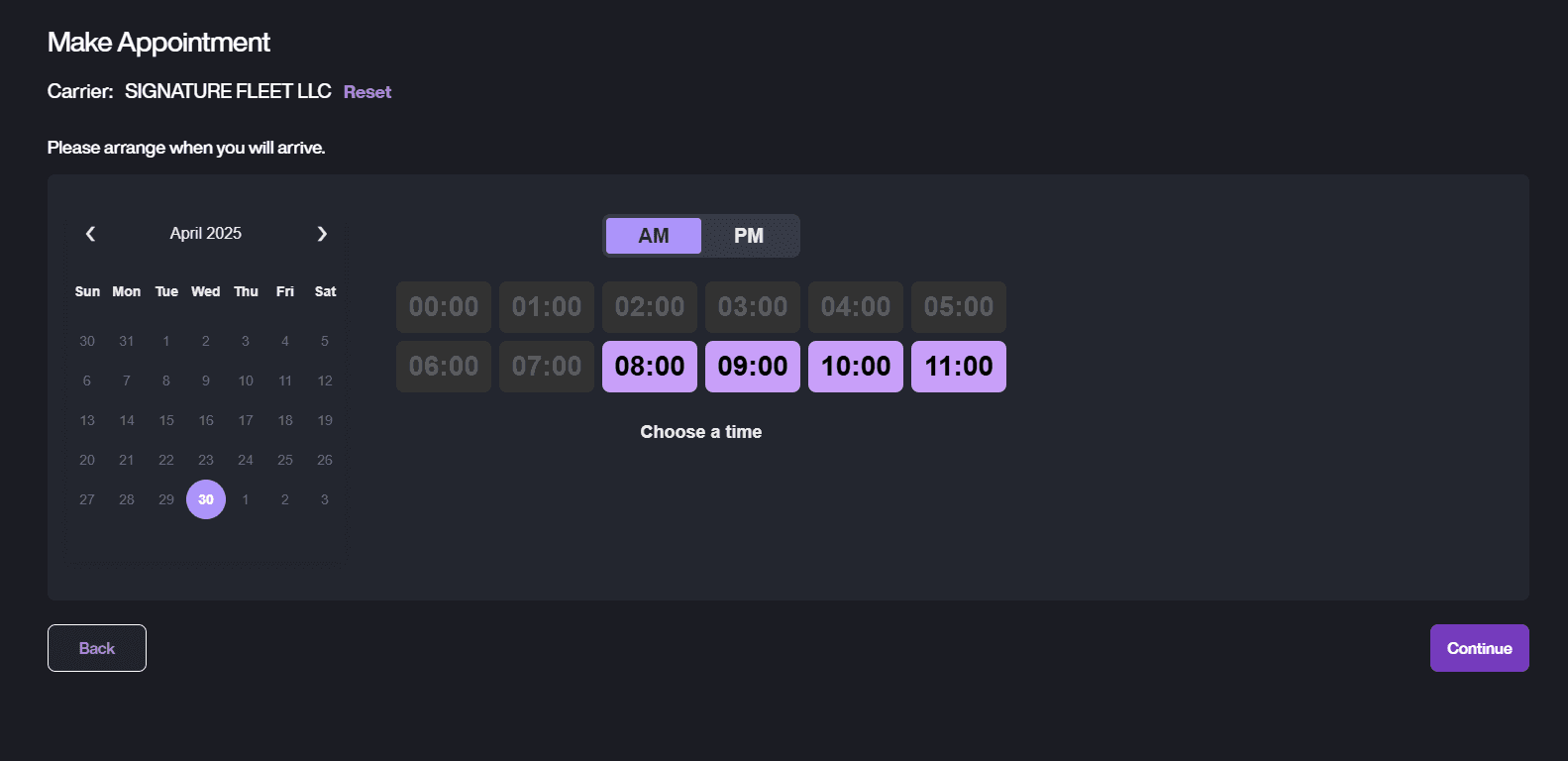This screenshot has width=1568, height=761.
Task: Choose the 10:00 time slot
Action: (856, 367)
